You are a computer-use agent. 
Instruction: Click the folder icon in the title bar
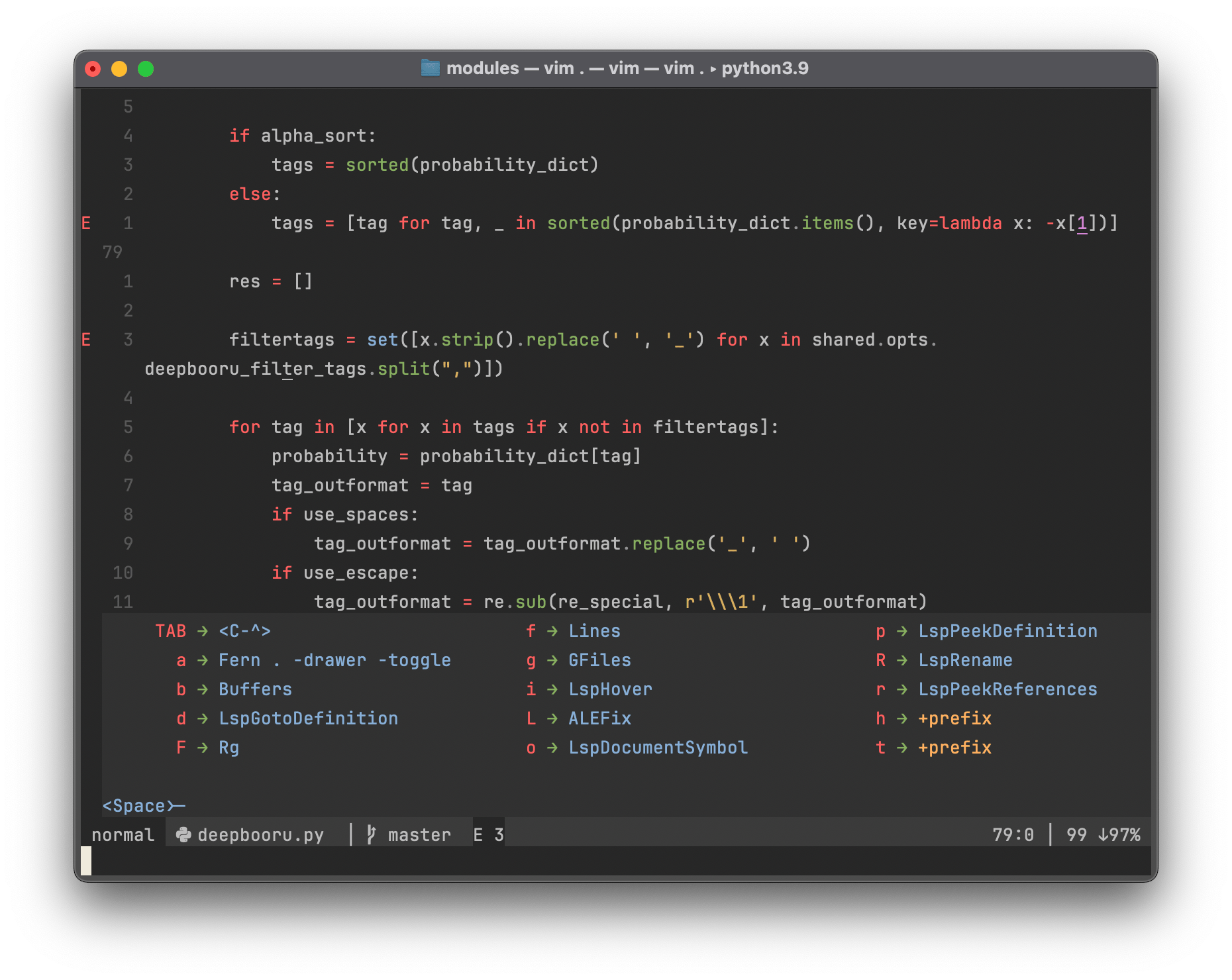431,68
